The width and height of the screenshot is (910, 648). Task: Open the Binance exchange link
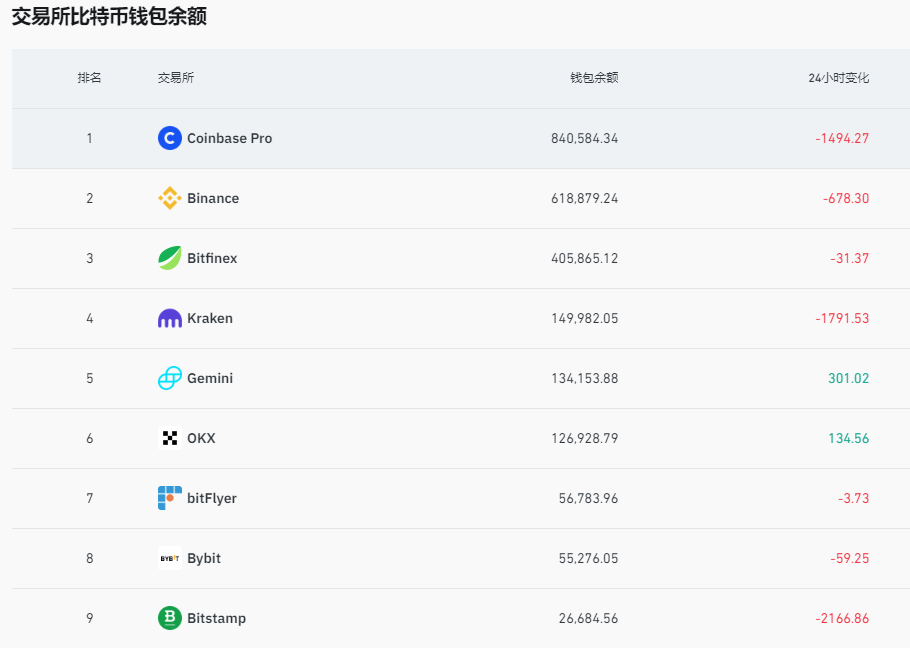click(x=212, y=198)
